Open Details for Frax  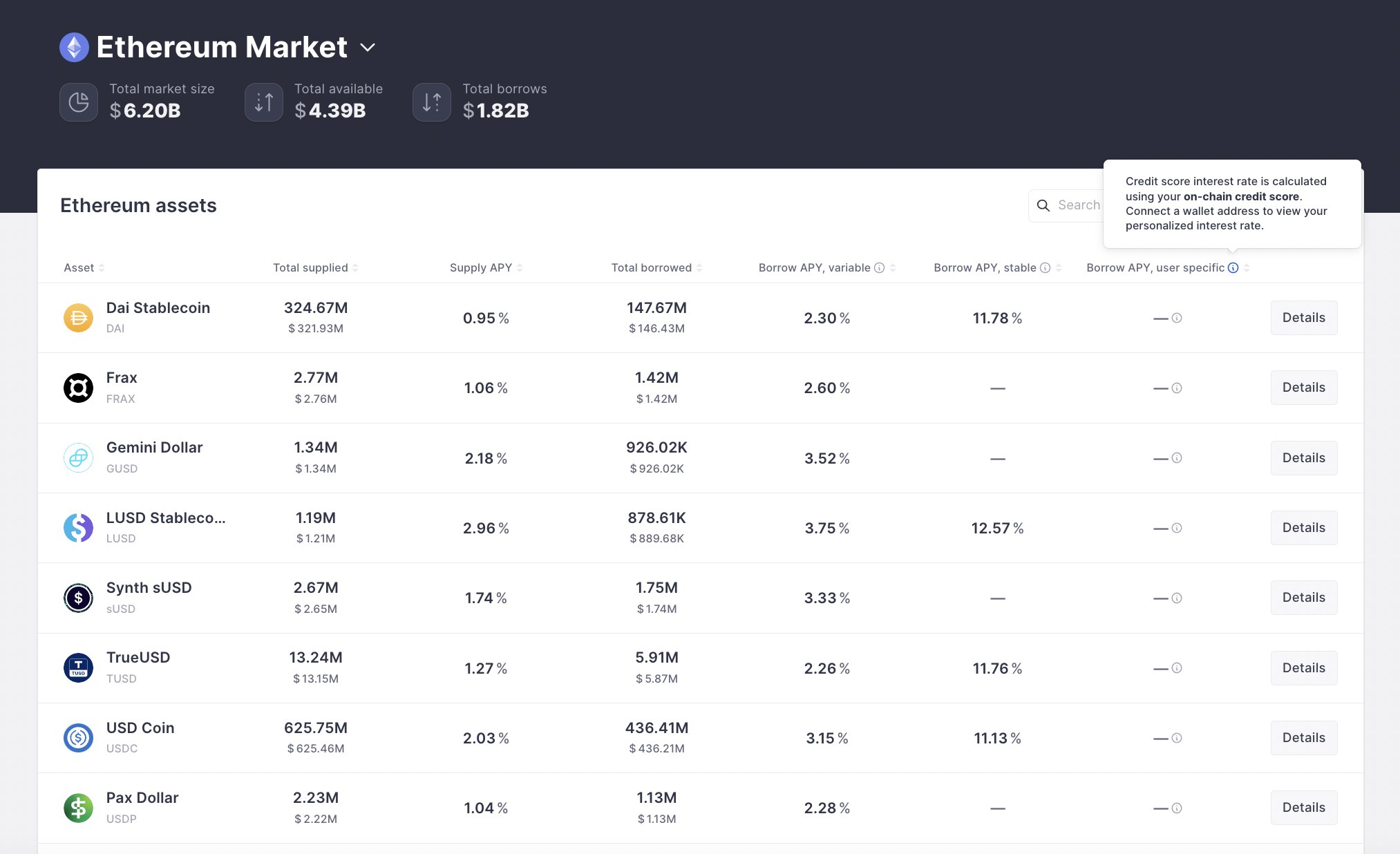point(1303,388)
